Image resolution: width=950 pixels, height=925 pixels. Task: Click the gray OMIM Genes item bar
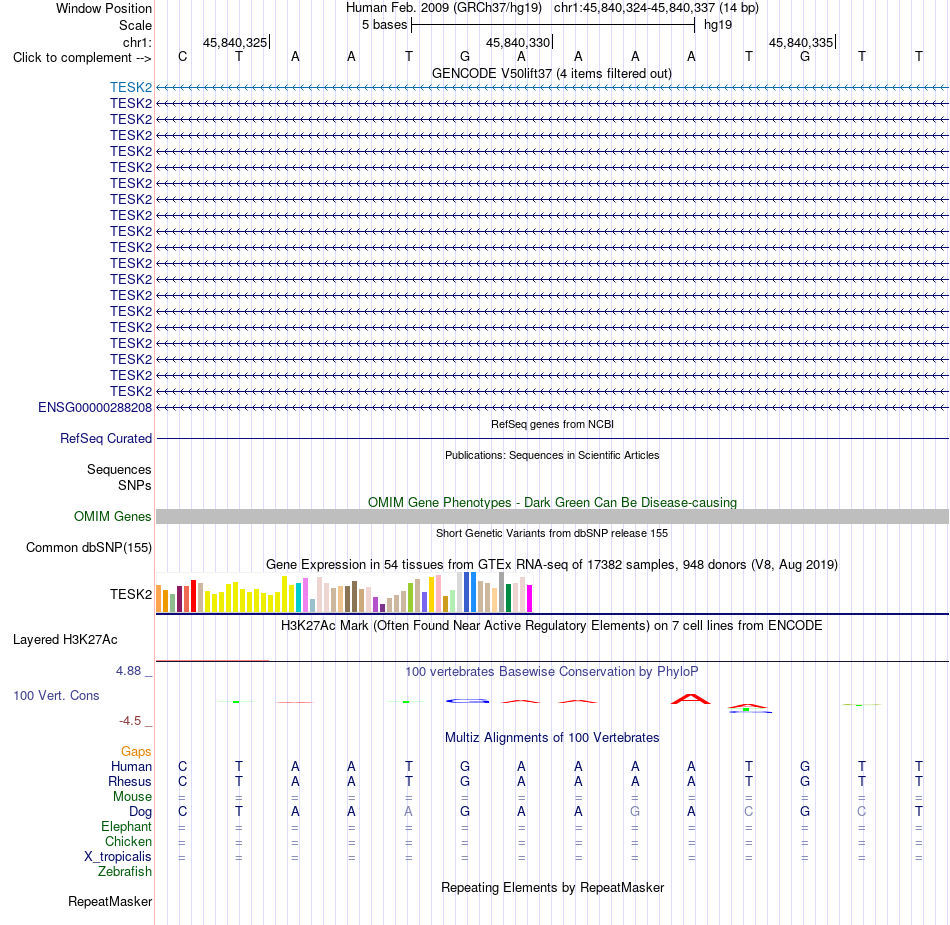coord(552,516)
